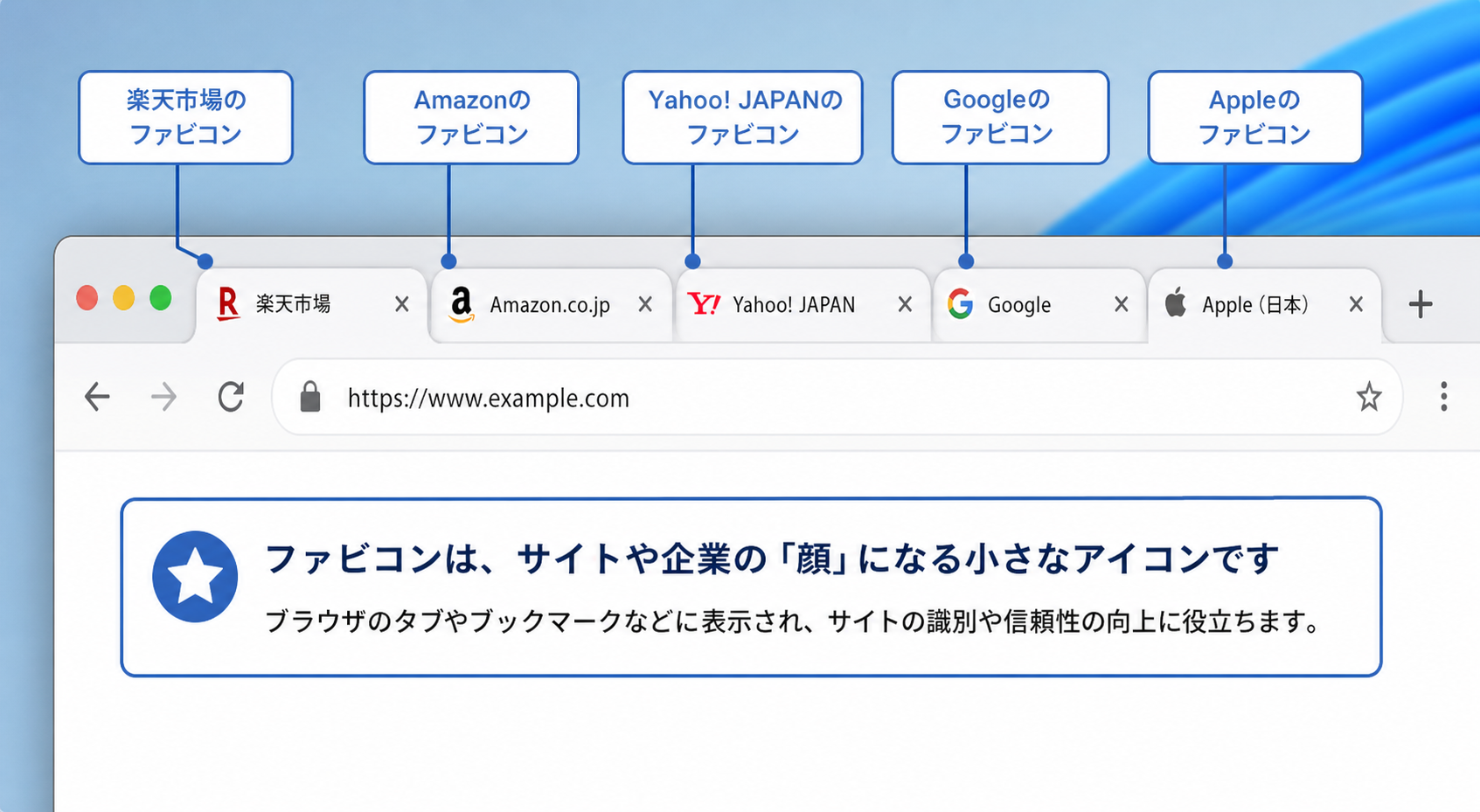Go back with the left arrow button

[97, 397]
